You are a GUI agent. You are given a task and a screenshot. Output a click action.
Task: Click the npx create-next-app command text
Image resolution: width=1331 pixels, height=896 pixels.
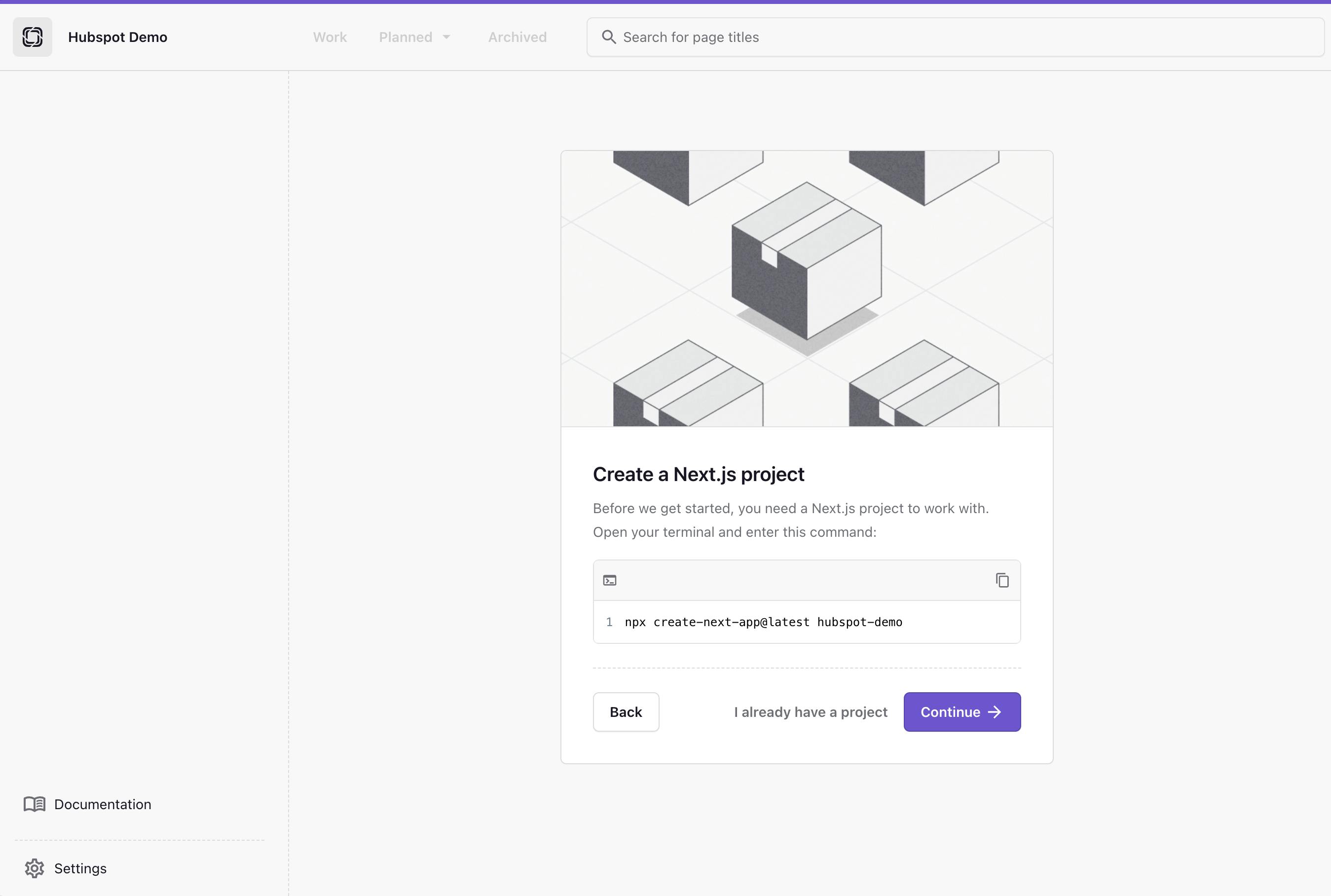(x=763, y=622)
